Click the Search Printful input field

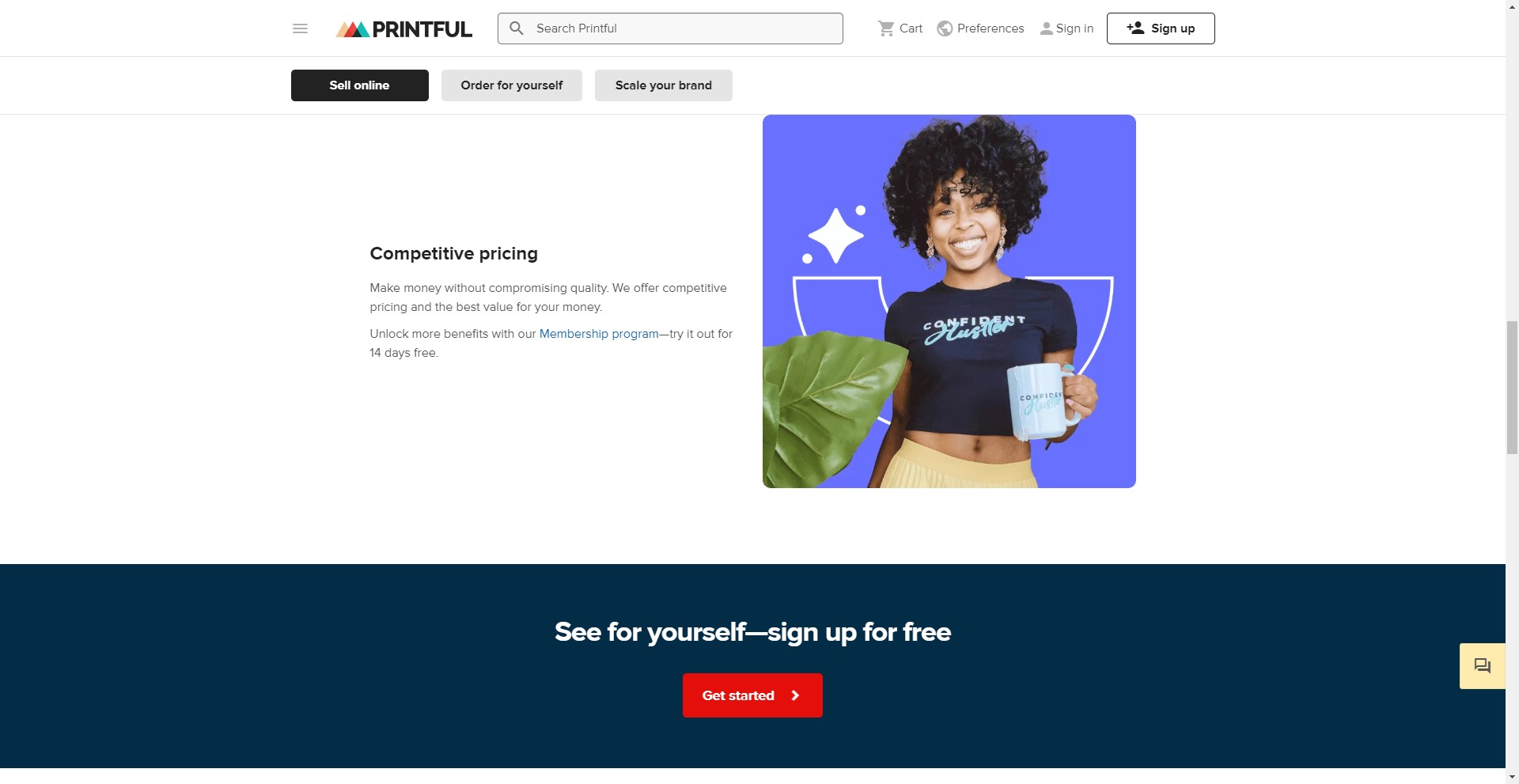tap(670, 28)
